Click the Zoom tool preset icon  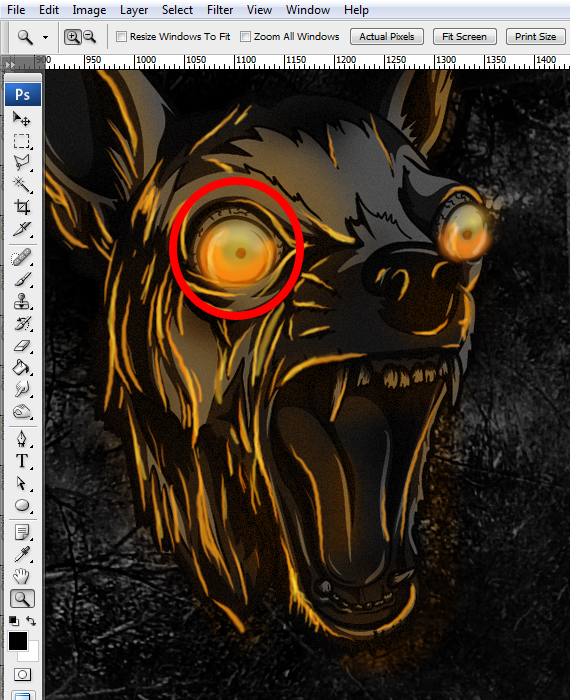tap(25, 37)
